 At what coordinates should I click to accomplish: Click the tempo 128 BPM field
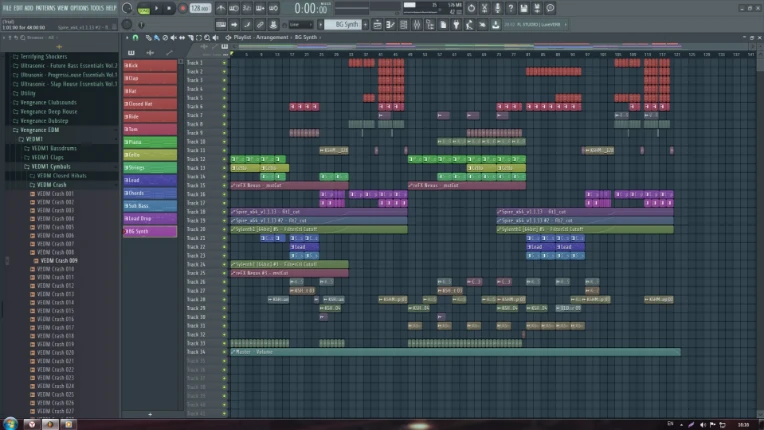(200, 8)
